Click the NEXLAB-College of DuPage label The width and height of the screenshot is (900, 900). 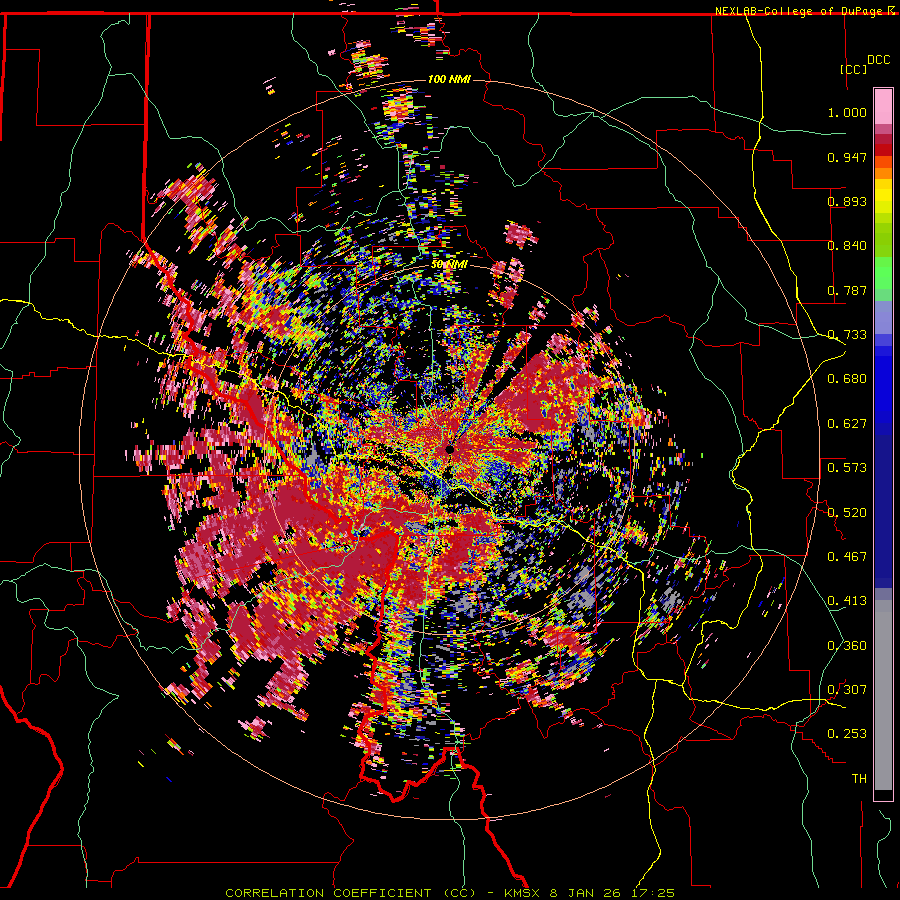[x=798, y=11]
